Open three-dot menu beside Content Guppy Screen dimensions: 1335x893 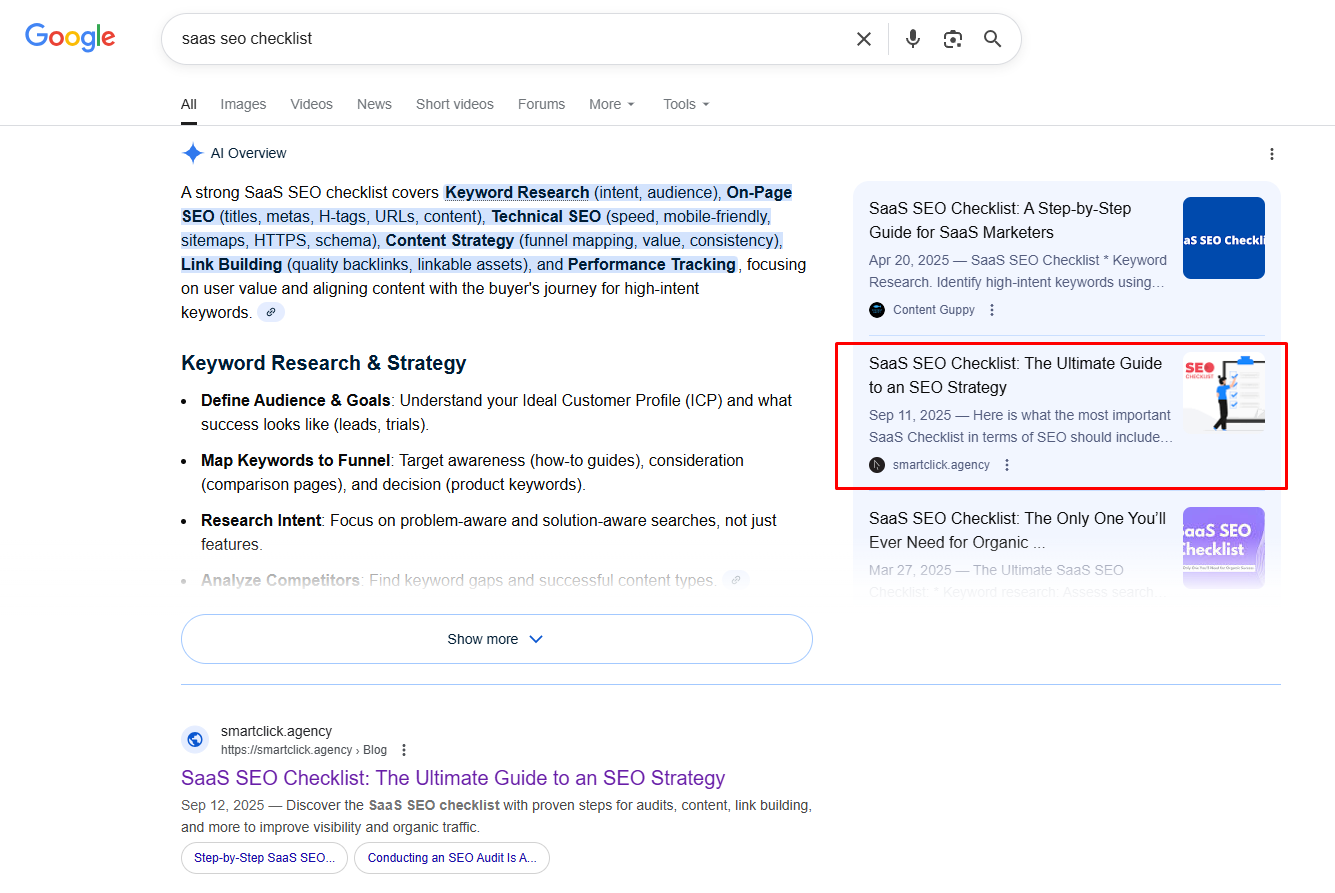[992, 310]
